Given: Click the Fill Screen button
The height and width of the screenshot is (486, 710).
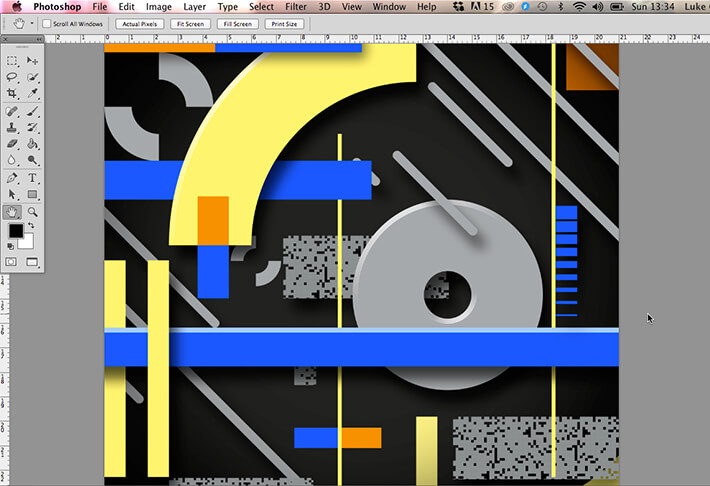Looking at the screenshot, I should pos(237,24).
